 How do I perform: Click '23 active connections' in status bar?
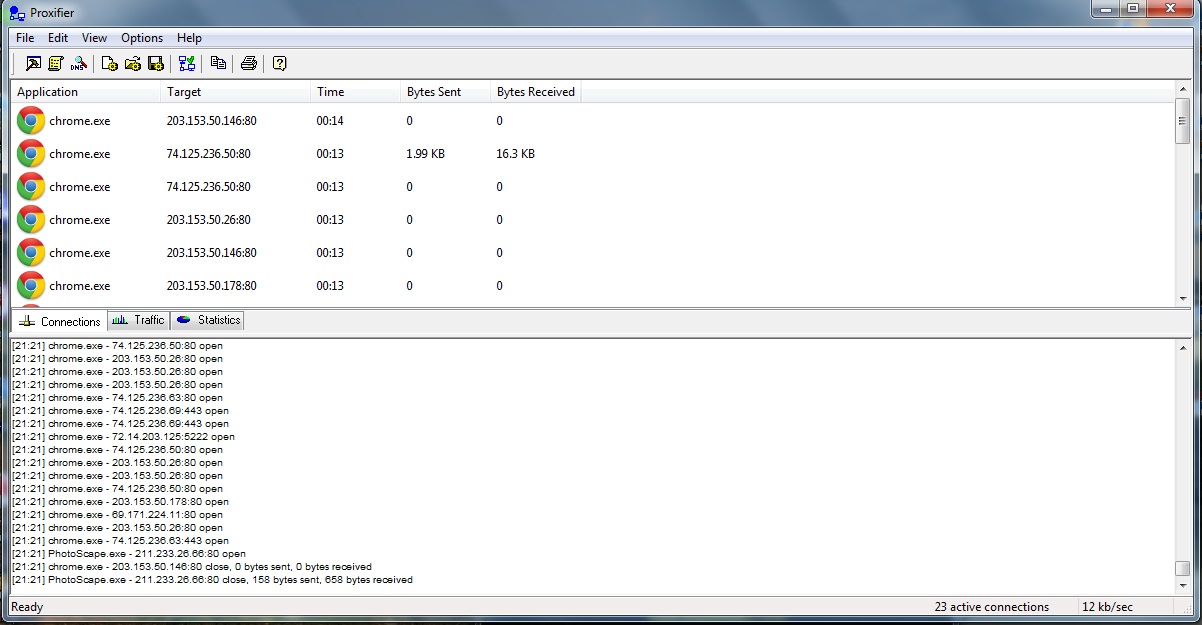point(992,607)
